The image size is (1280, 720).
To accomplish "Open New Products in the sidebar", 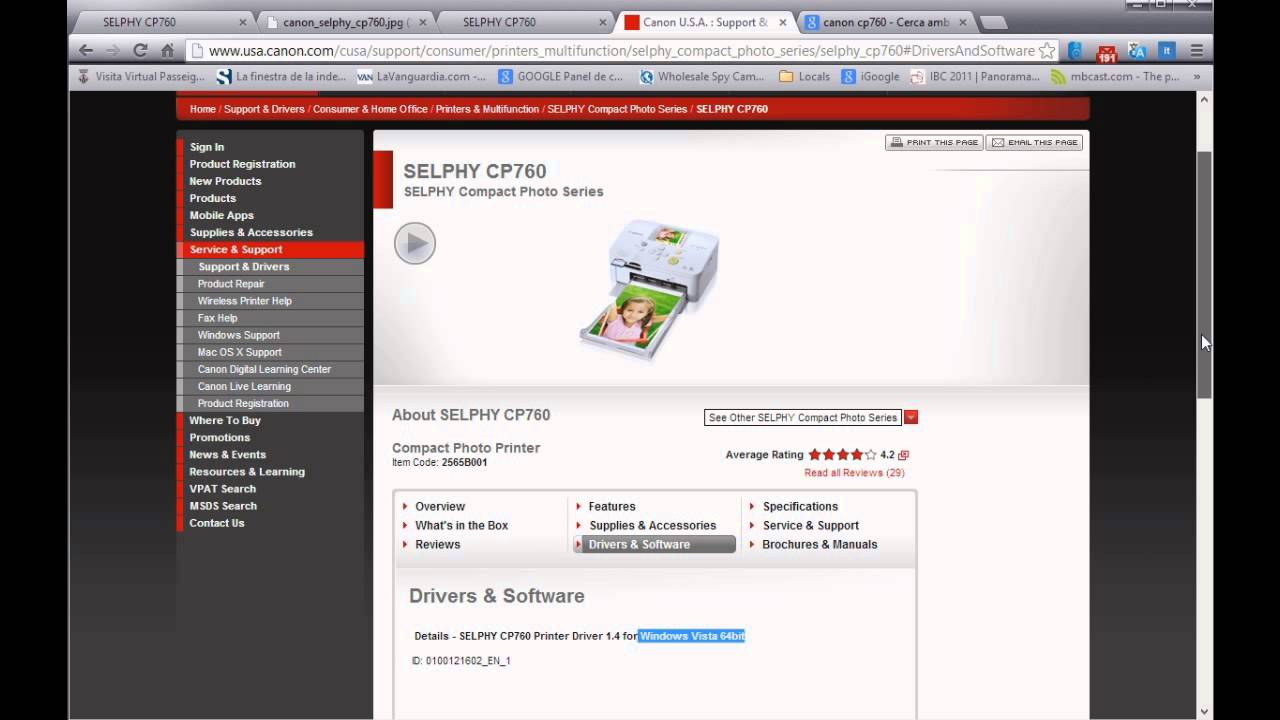I will [225, 181].
